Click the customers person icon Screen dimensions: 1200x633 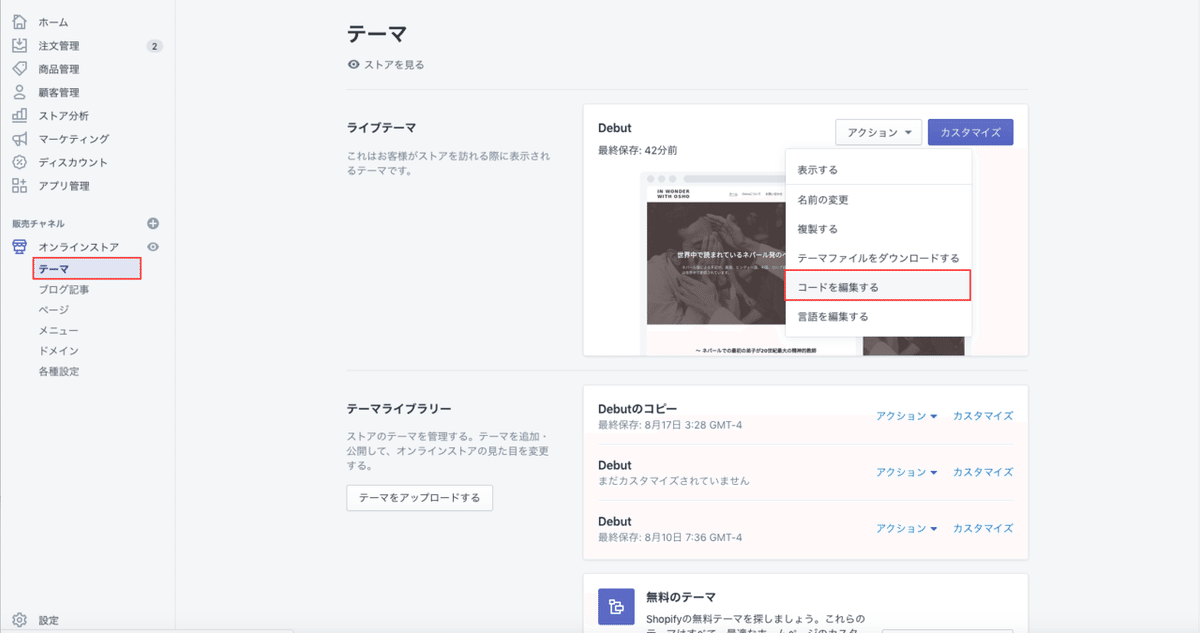click(19, 92)
